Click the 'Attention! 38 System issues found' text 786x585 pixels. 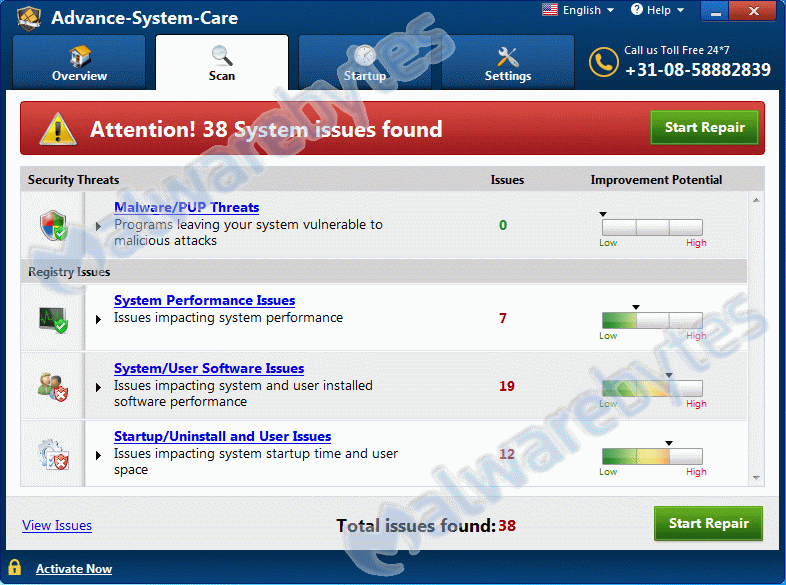click(x=266, y=129)
